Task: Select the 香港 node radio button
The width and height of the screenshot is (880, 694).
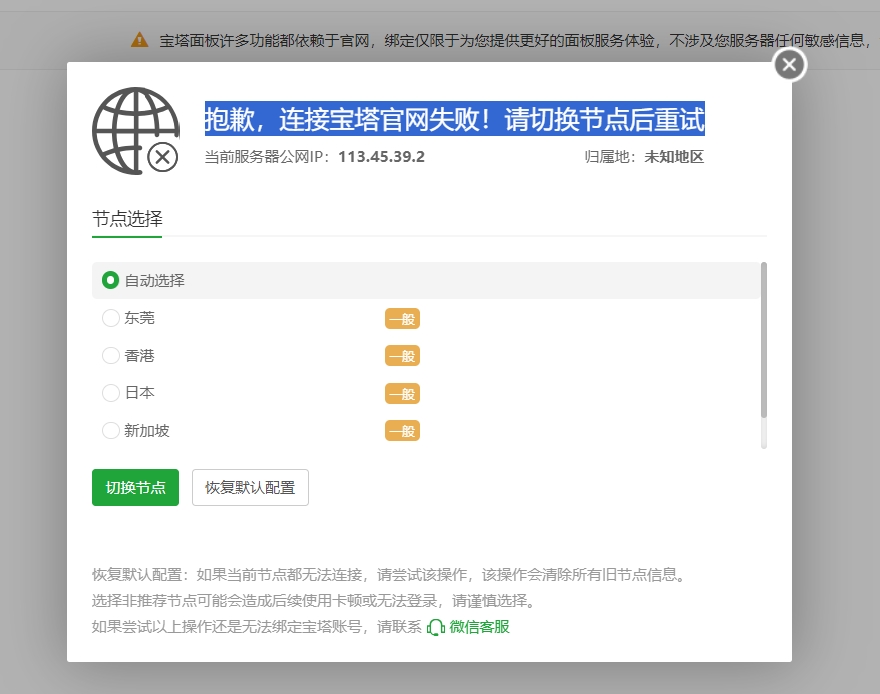Action: pos(110,356)
